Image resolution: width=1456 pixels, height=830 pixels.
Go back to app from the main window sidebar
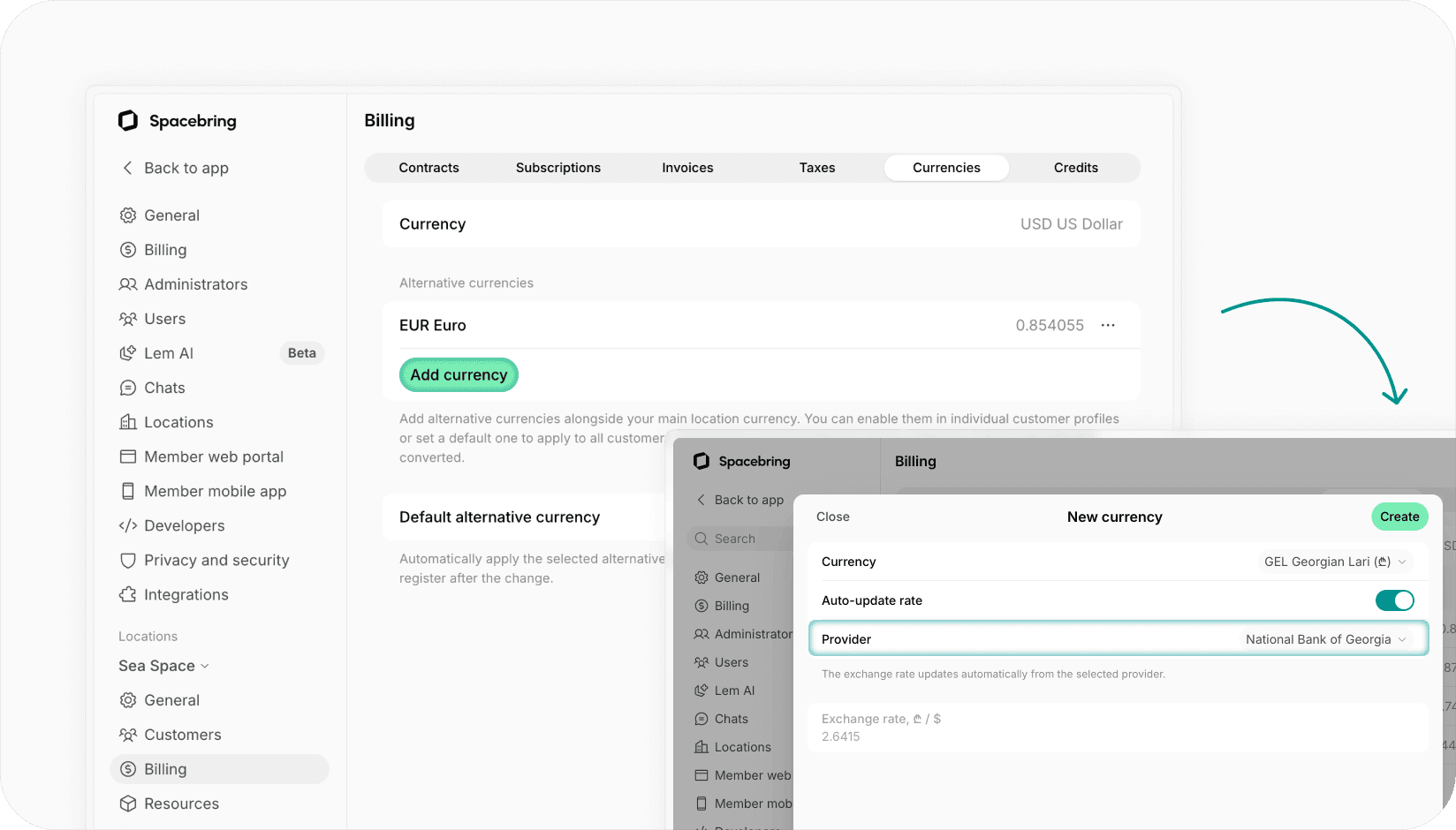click(x=175, y=168)
